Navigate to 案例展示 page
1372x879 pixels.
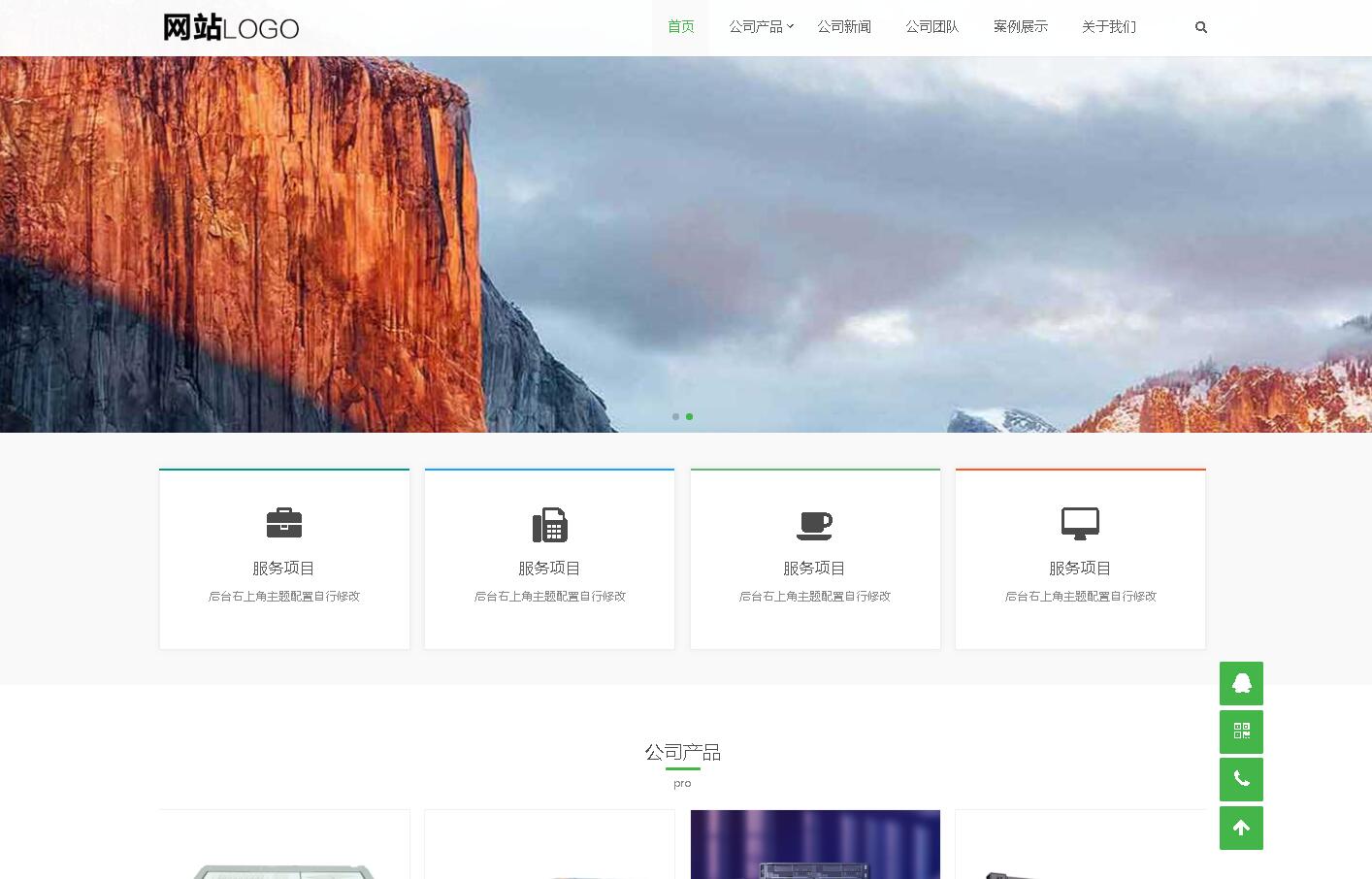pyautogui.click(x=1021, y=27)
